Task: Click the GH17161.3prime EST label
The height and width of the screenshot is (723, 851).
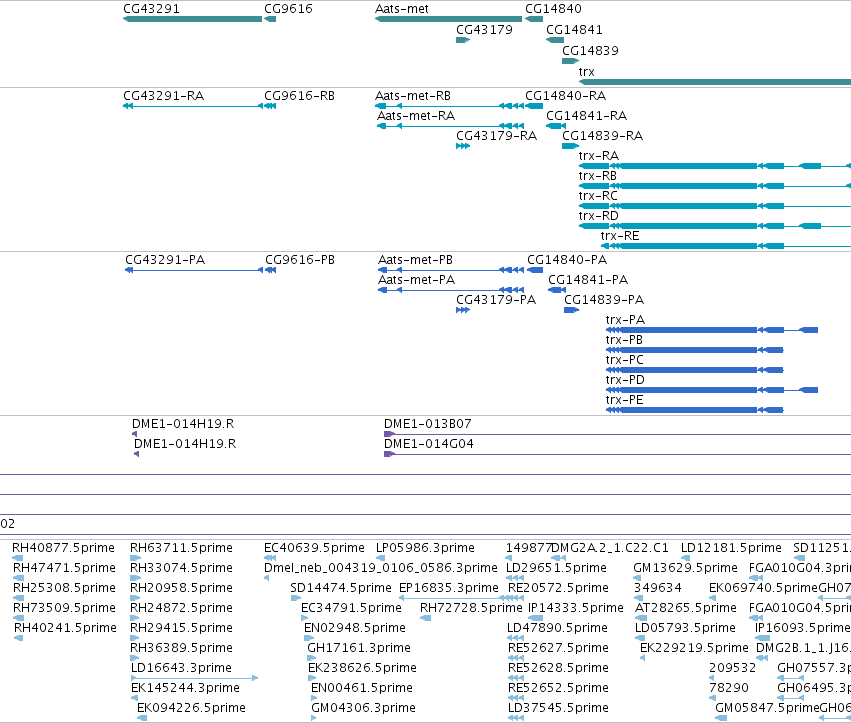Action: [x=359, y=648]
